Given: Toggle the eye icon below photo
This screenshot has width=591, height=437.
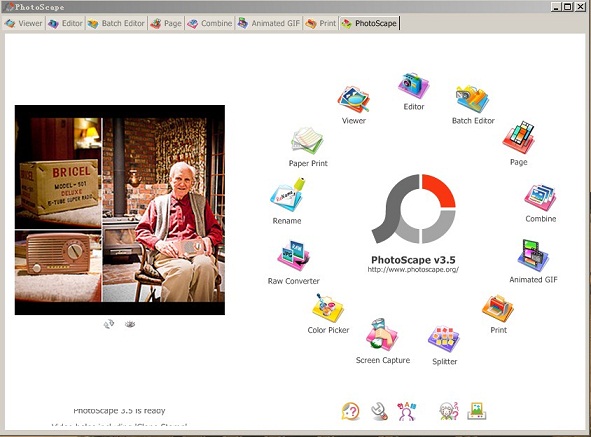Looking at the screenshot, I should tap(130, 324).
